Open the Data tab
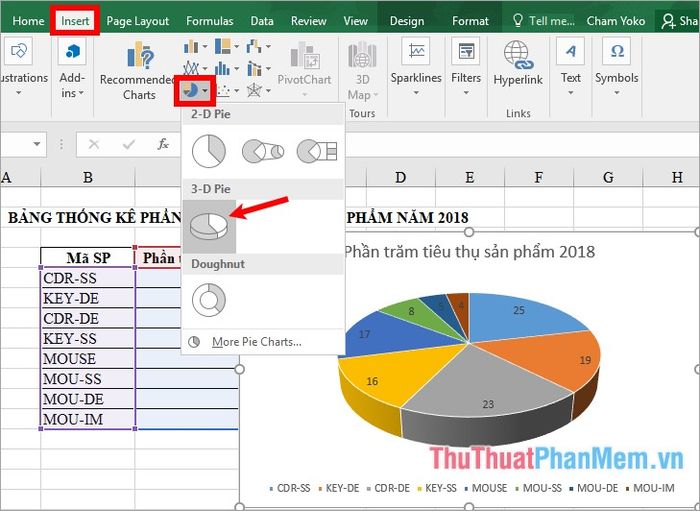700x511 pixels. tap(262, 21)
